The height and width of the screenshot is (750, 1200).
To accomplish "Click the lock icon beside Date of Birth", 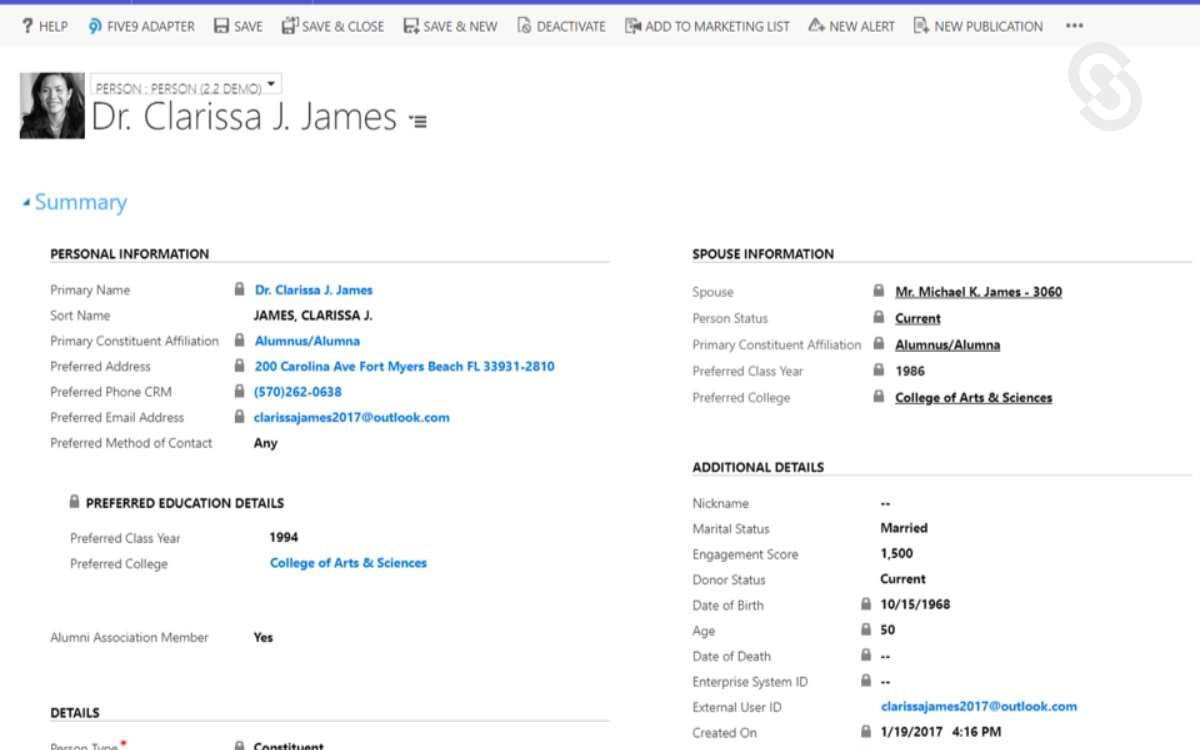I will tap(865, 604).
